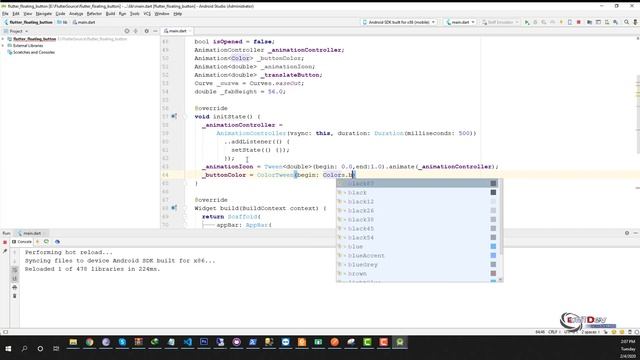
Task: Click the green Run button in toolbar
Action: pos(527,22)
